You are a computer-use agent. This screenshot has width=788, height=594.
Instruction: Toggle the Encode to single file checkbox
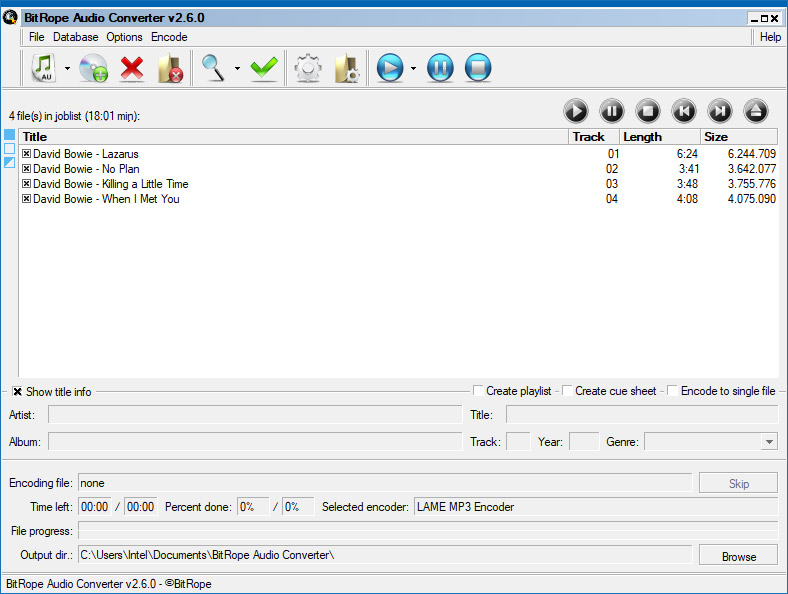click(x=673, y=391)
